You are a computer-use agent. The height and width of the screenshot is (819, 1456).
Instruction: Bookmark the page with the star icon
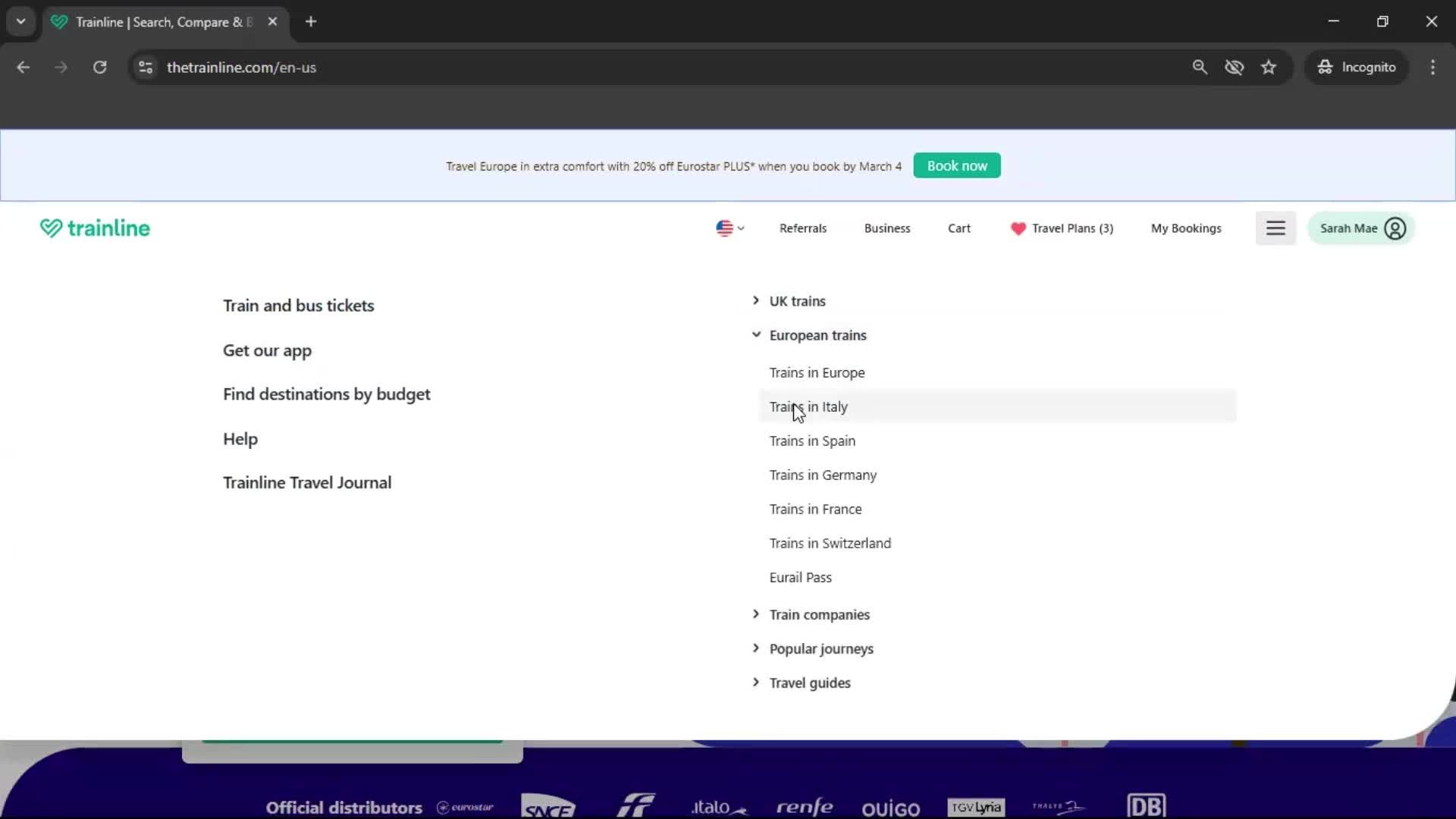click(x=1269, y=67)
